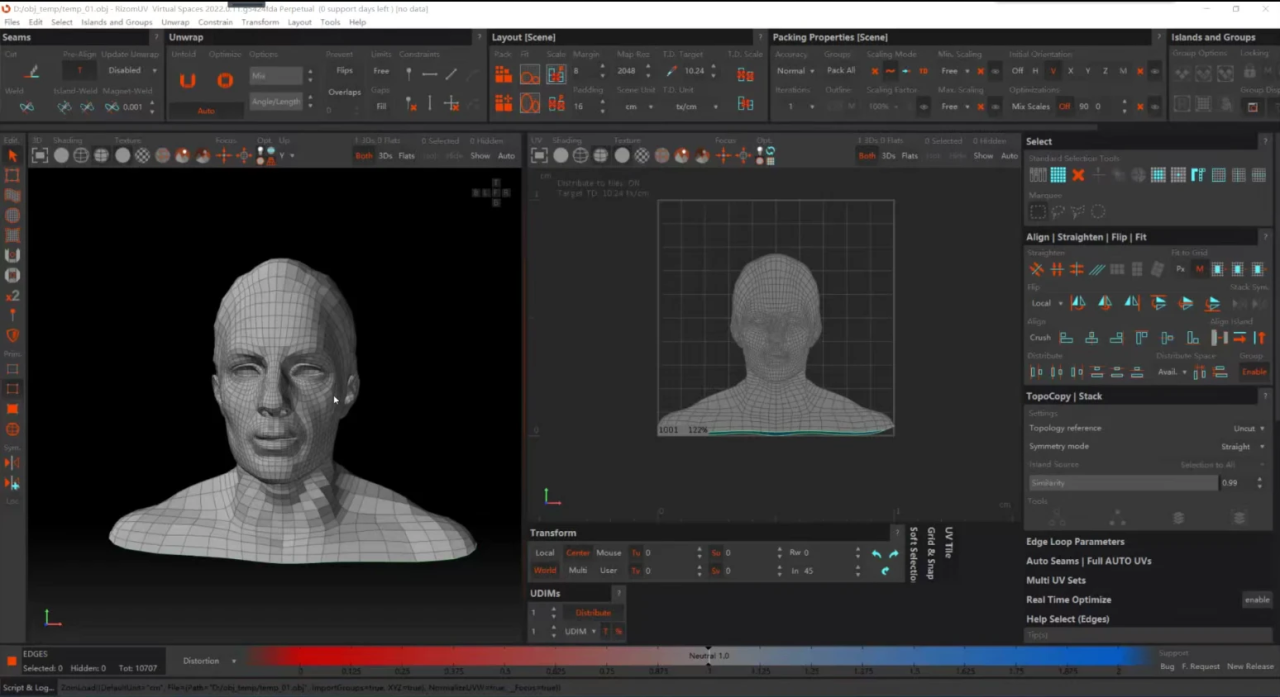This screenshot has width=1280, height=697.
Task: Set Initial Orientation to H
Action: pyautogui.click(x=1035, y=71)
